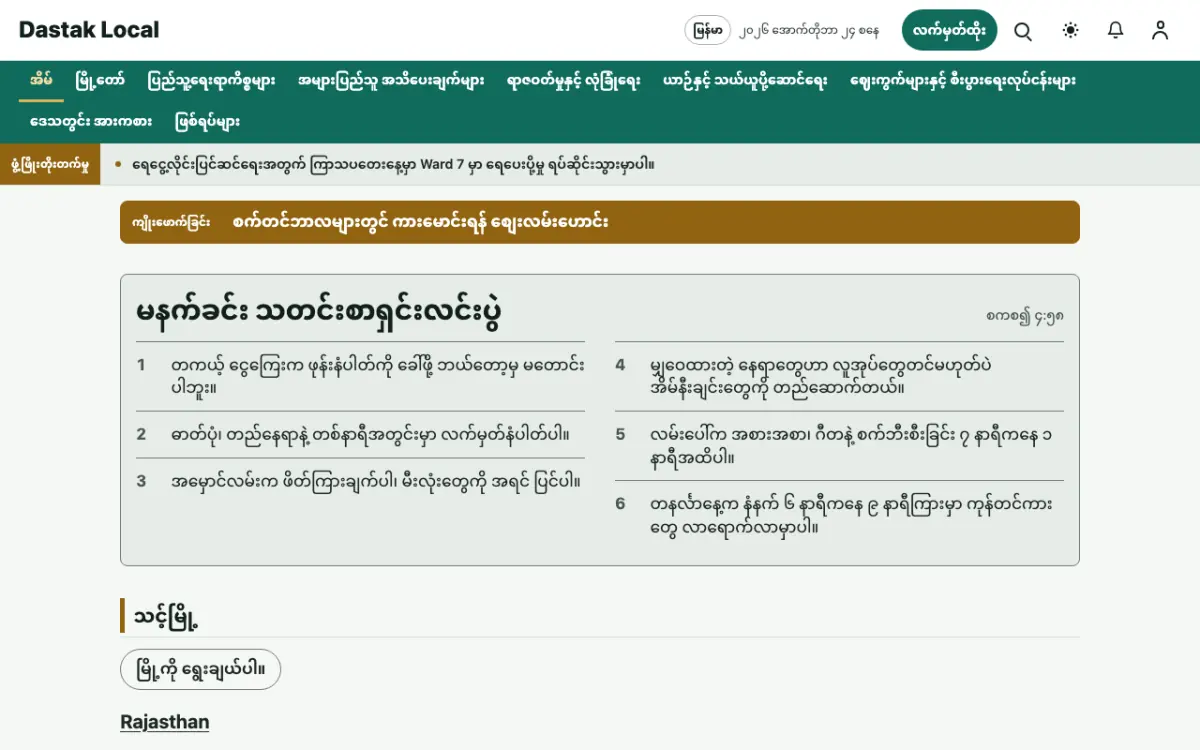Select the အိမ် home tab
Image resolution: width=1200 pixels, height=750 pixels.
(x=41, y=81)
